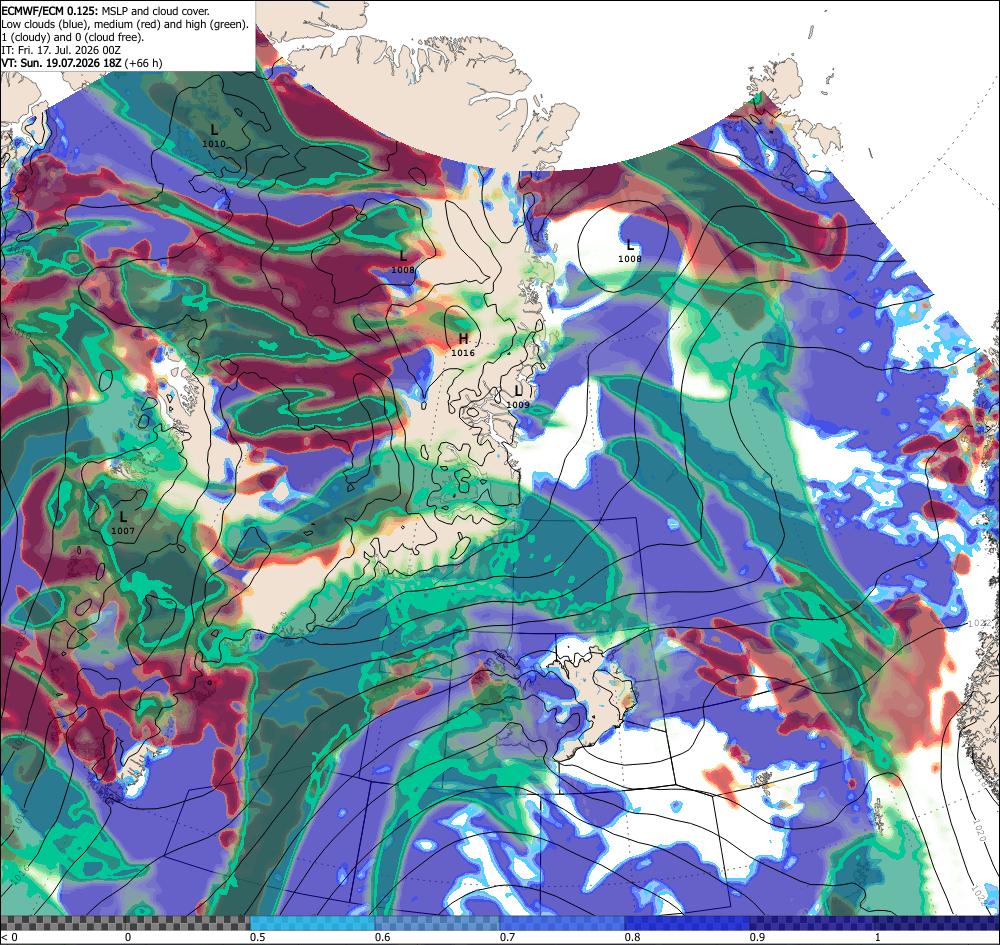
Task: Click the legend scale label "1"
Action: tap(878, 937)
